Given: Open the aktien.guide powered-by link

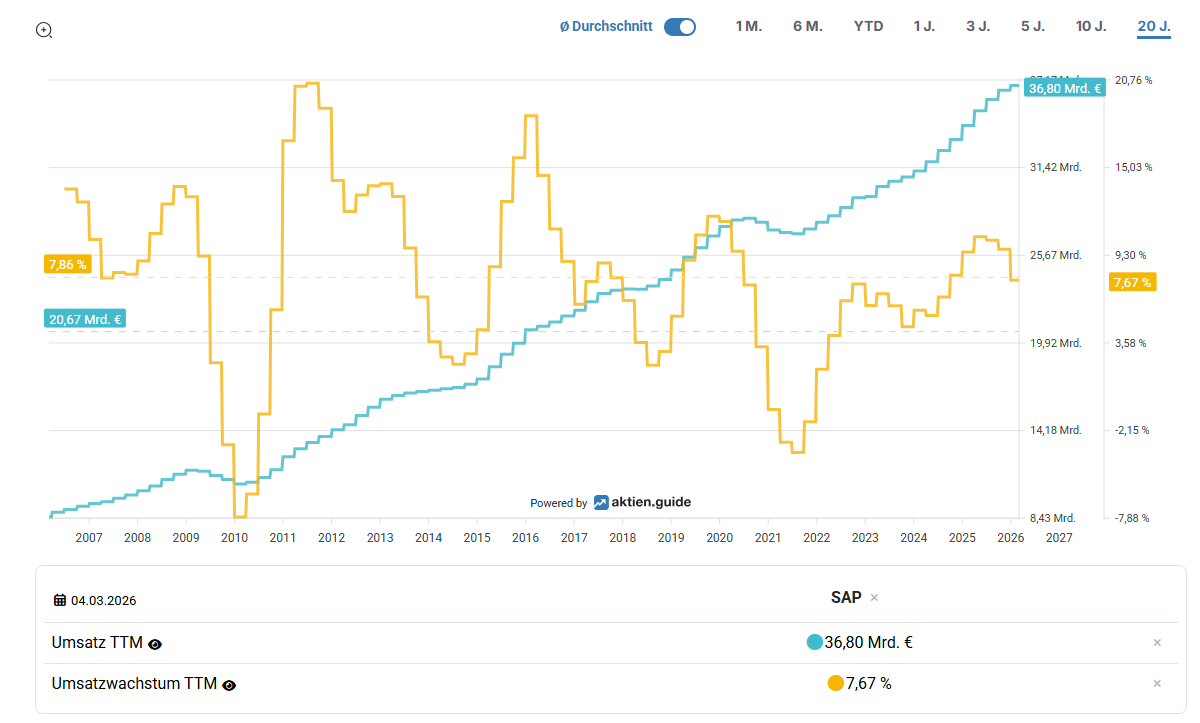Looking at the screenshot, I should (641, 503).
